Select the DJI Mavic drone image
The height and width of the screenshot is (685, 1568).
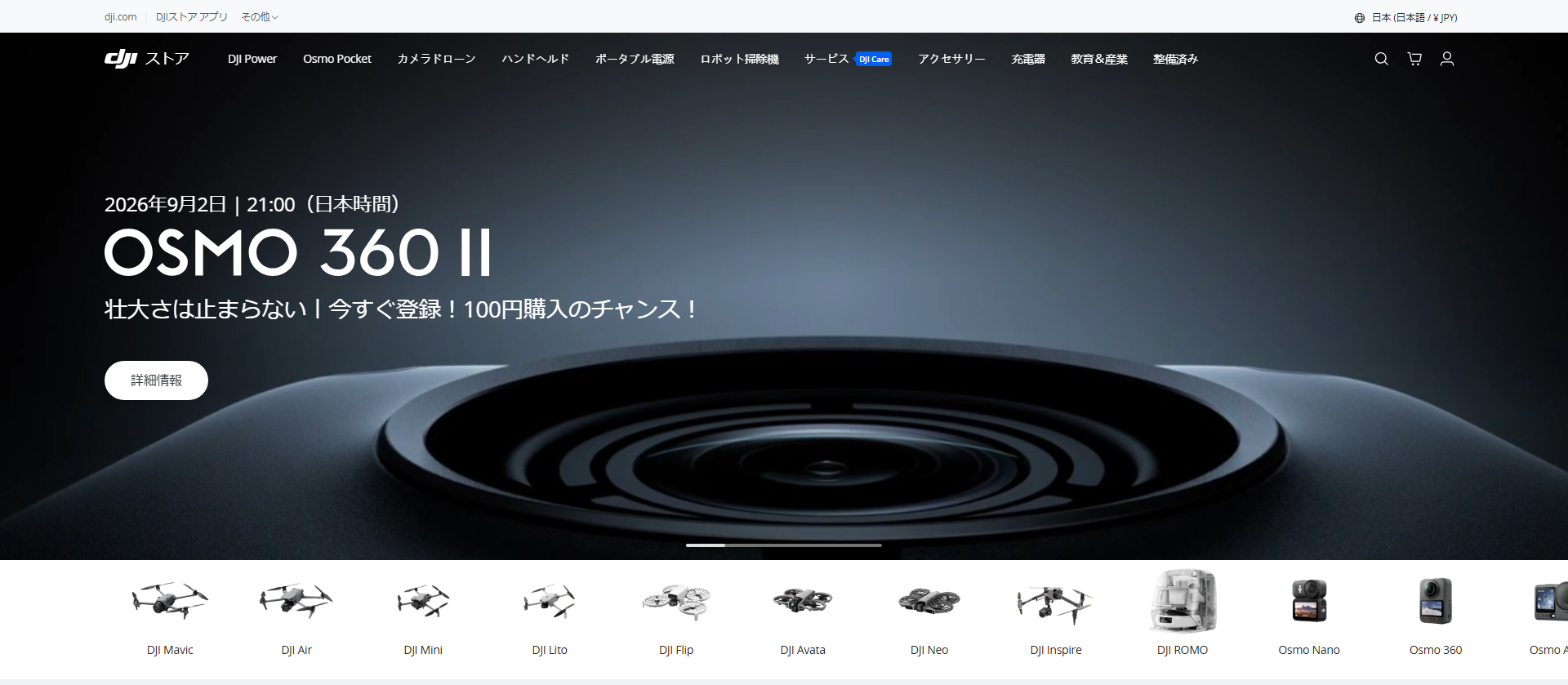(170, 601)
